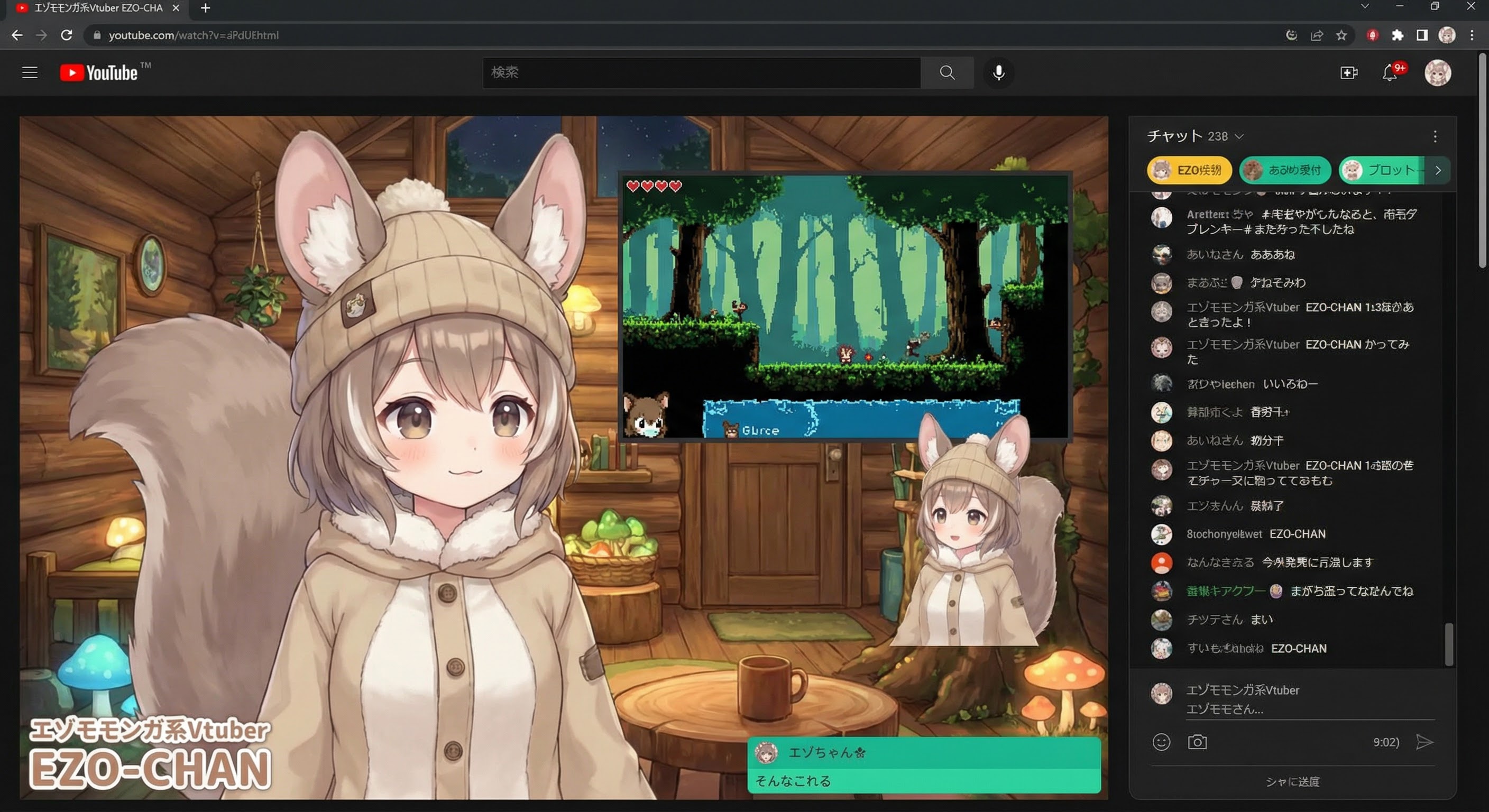Image resolution: width=1489 pixels, height=812 pixels.
Task: Select the EZO chat chip
Action: coord(1189,170)
